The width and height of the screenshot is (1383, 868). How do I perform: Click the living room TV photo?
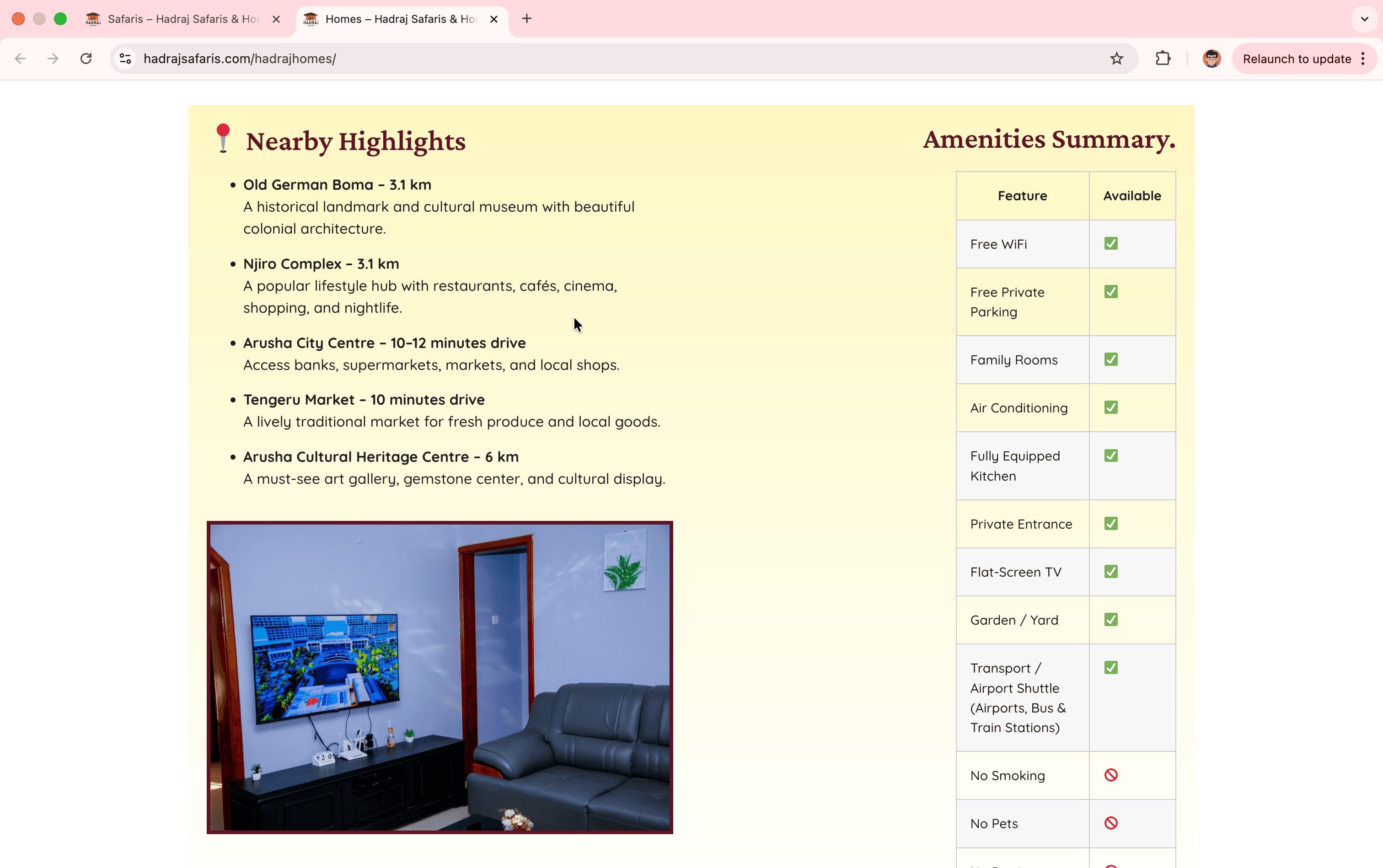[440, 677]
